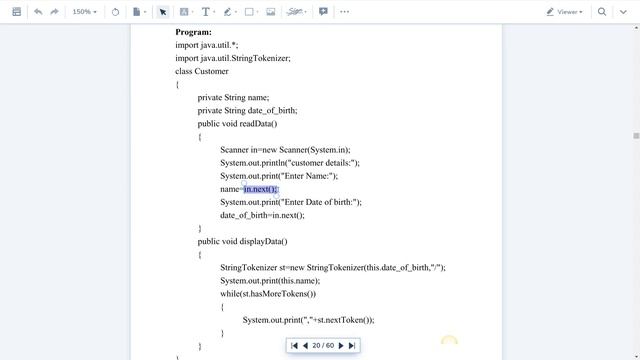
Task: Click 'private String date_of_birth;' line
Action: pyautogui.click(x=247, y=110)
